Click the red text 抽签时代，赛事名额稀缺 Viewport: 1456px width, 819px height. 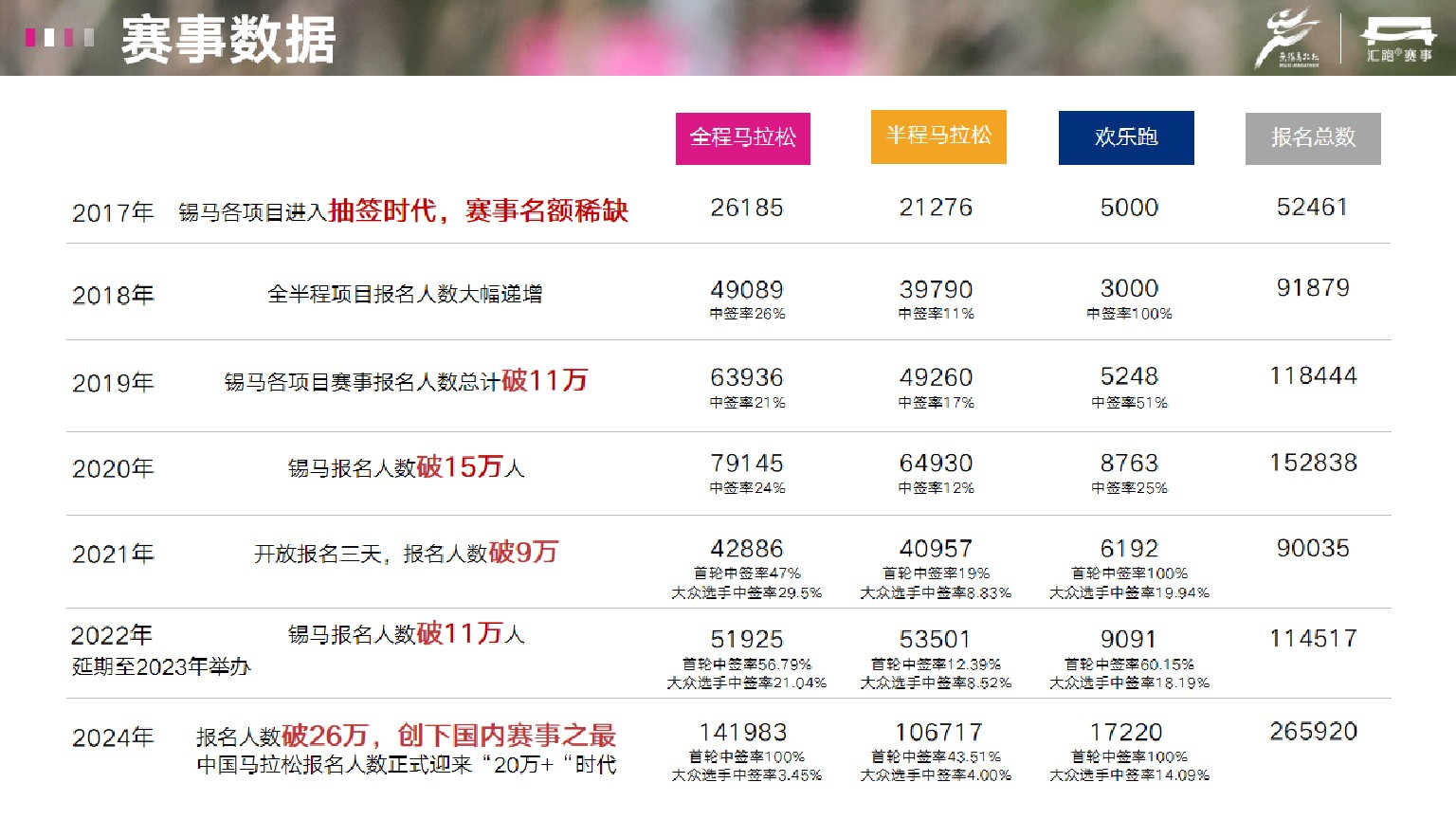pos(482,210)
